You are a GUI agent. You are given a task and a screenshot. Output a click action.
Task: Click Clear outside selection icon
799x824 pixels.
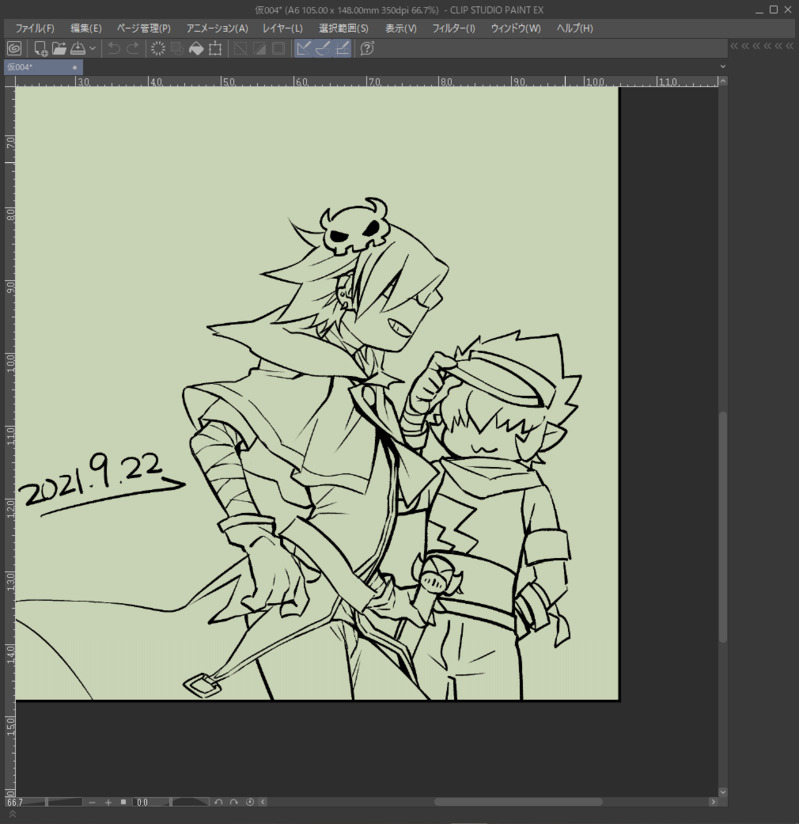[177, 49]
